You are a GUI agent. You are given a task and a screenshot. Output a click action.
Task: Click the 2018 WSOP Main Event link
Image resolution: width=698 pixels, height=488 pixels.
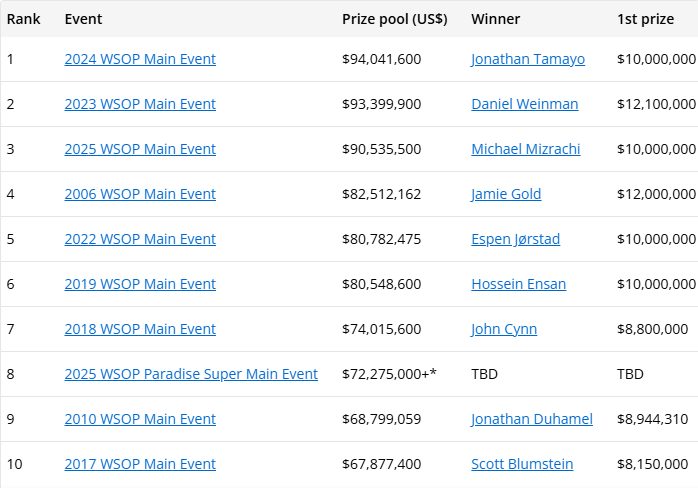pos(140,329)
